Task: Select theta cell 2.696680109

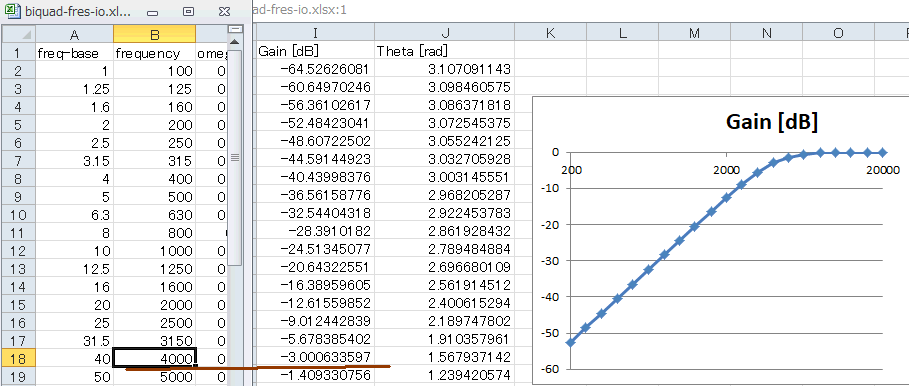Action: click(444, 267)
